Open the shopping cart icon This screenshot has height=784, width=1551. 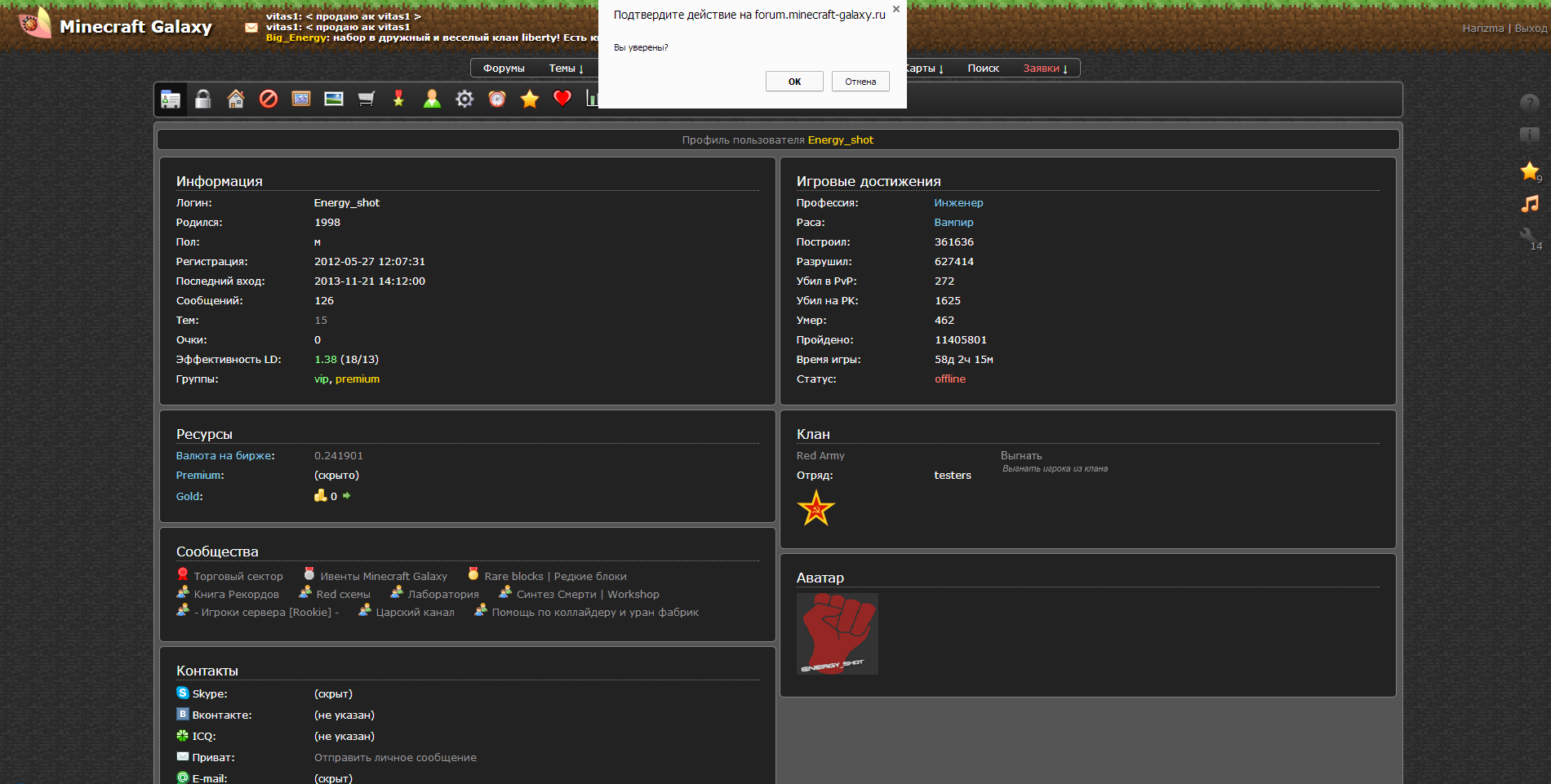coord(367,100)
